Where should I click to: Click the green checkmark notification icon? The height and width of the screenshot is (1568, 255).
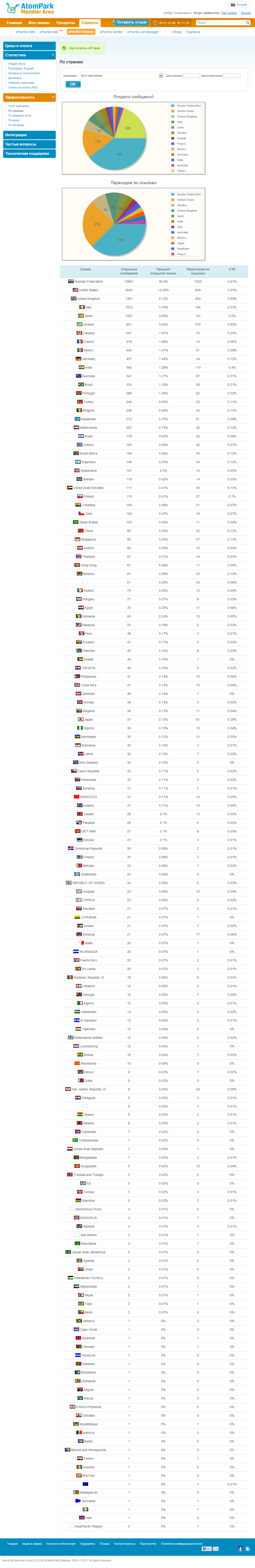tap(65, 48)
